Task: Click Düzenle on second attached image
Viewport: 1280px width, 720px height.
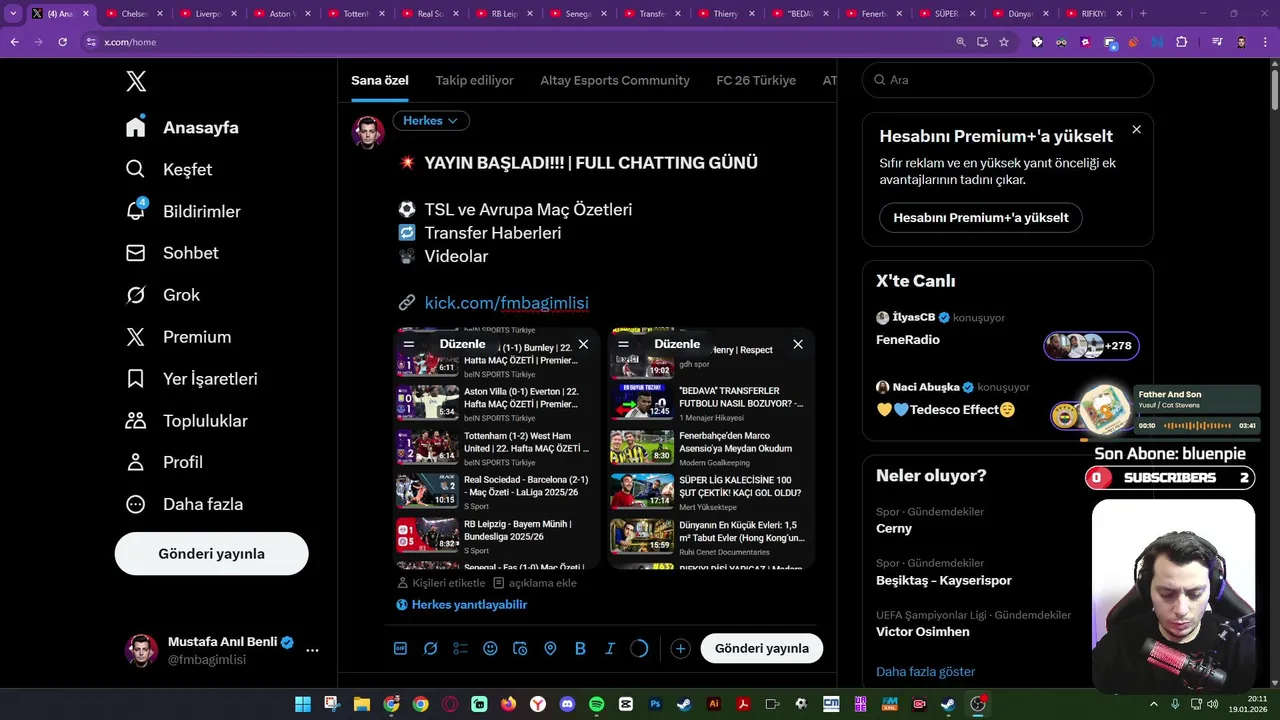Action: (x=677, y=344)
